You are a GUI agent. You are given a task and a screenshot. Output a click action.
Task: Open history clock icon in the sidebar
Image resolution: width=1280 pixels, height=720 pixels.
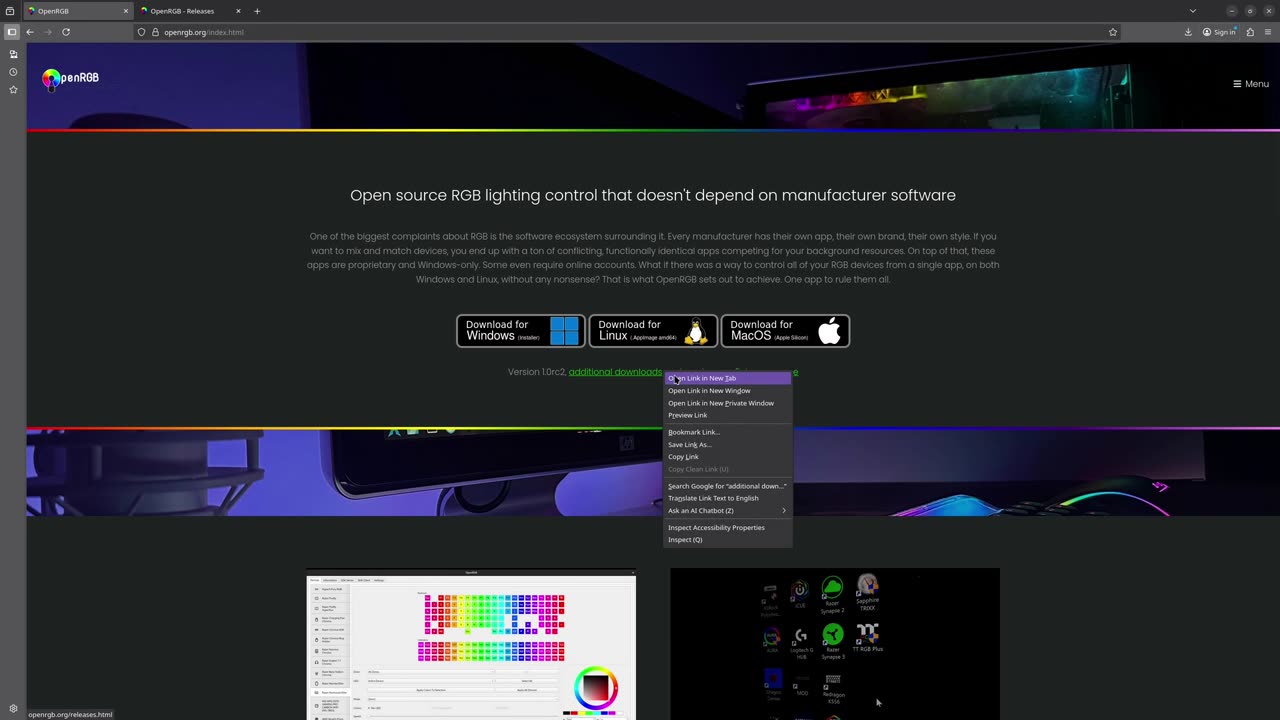pos(13,72)
